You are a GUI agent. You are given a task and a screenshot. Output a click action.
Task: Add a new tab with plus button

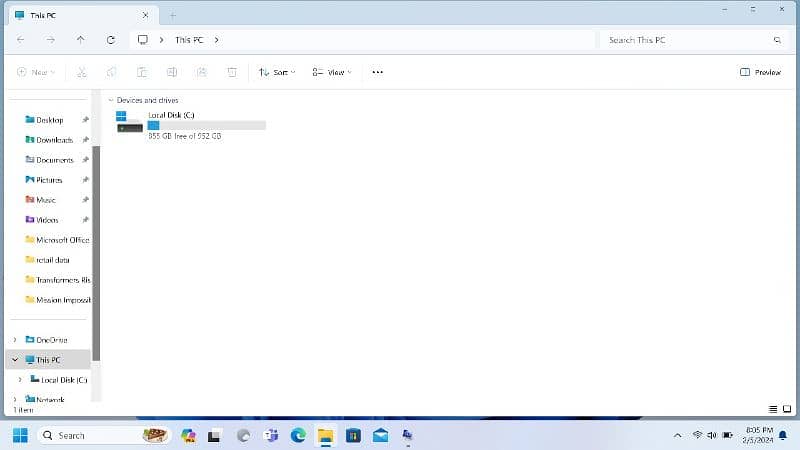[172, 15]
